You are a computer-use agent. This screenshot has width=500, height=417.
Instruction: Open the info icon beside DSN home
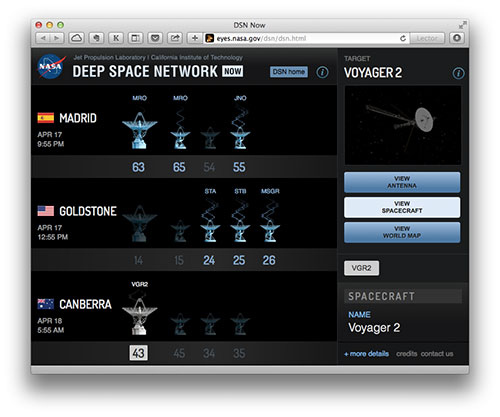[x=322, y=72]
